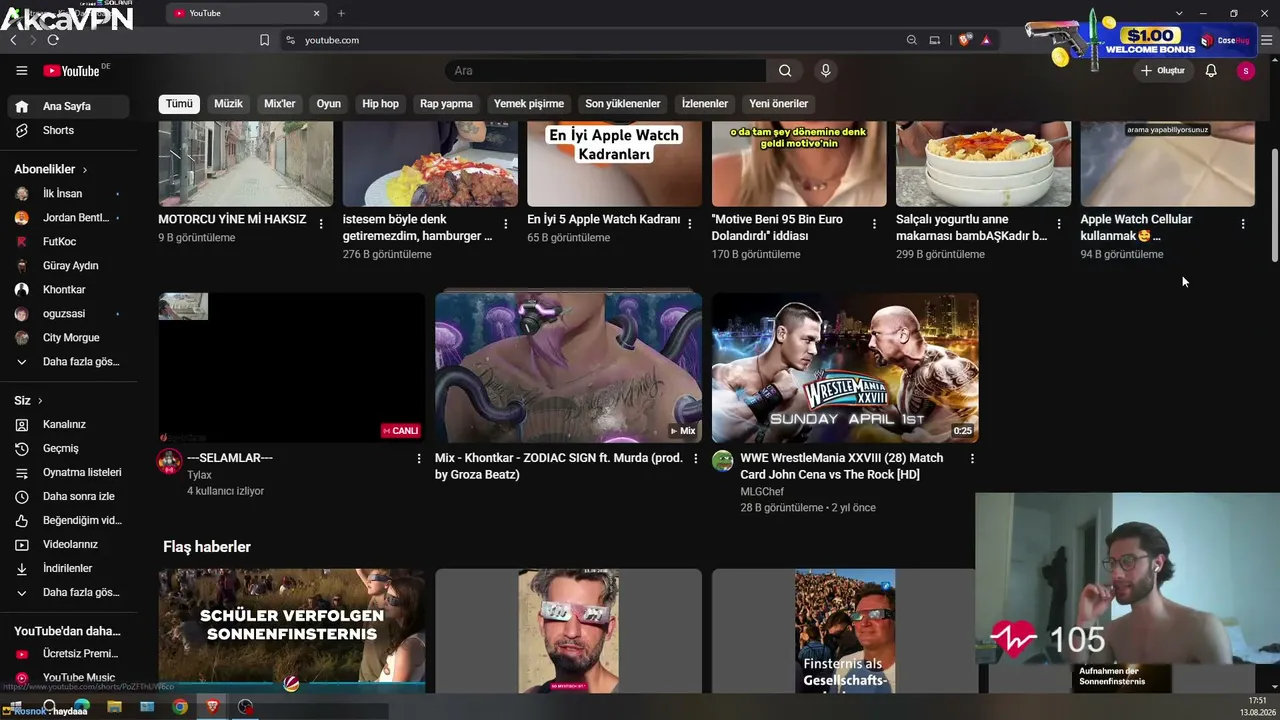Open Brave Shields icon

tap(965, 40)
